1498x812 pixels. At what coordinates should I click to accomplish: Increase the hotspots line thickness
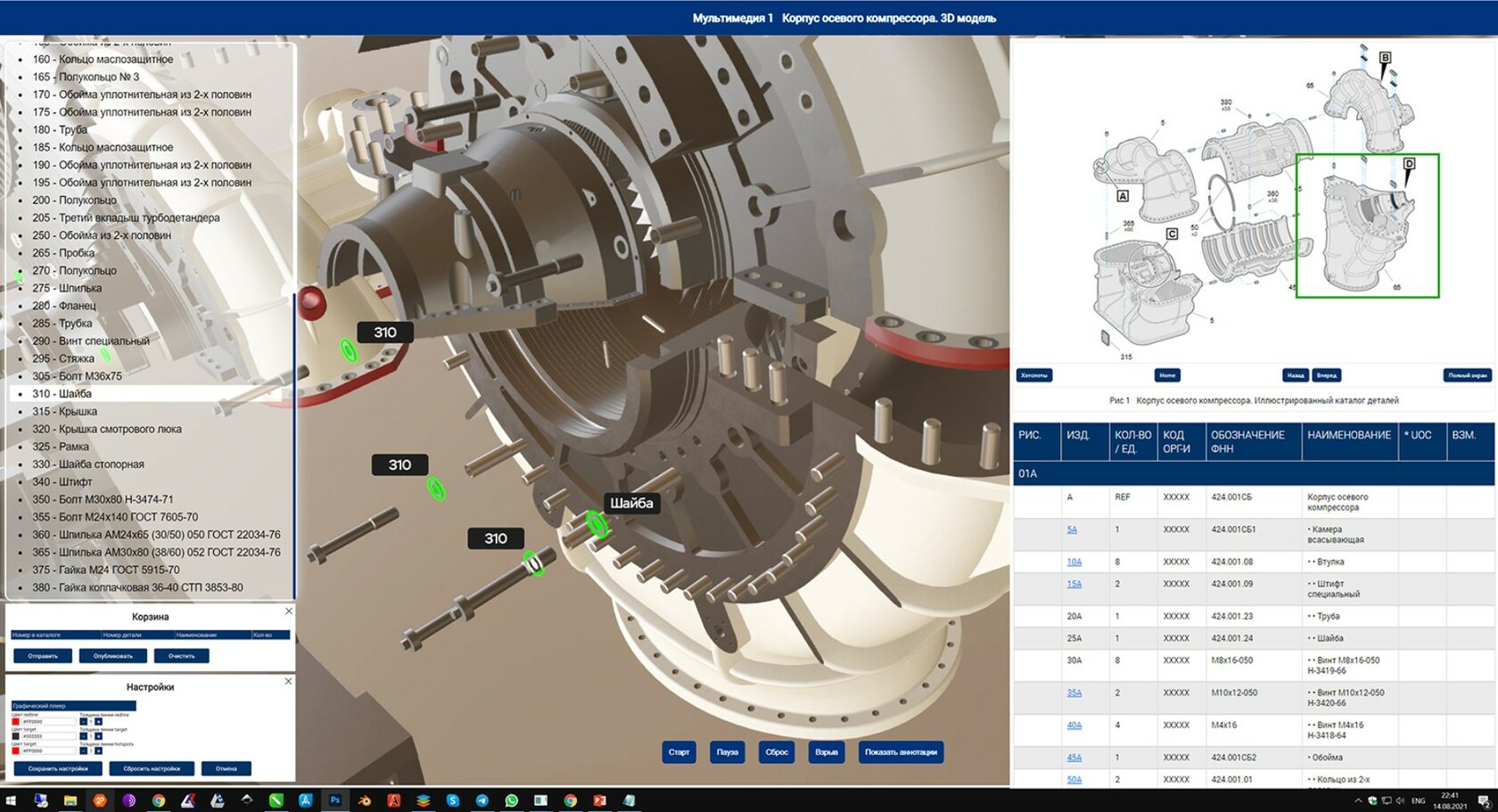pyautogui.click(x=98, y=750)
